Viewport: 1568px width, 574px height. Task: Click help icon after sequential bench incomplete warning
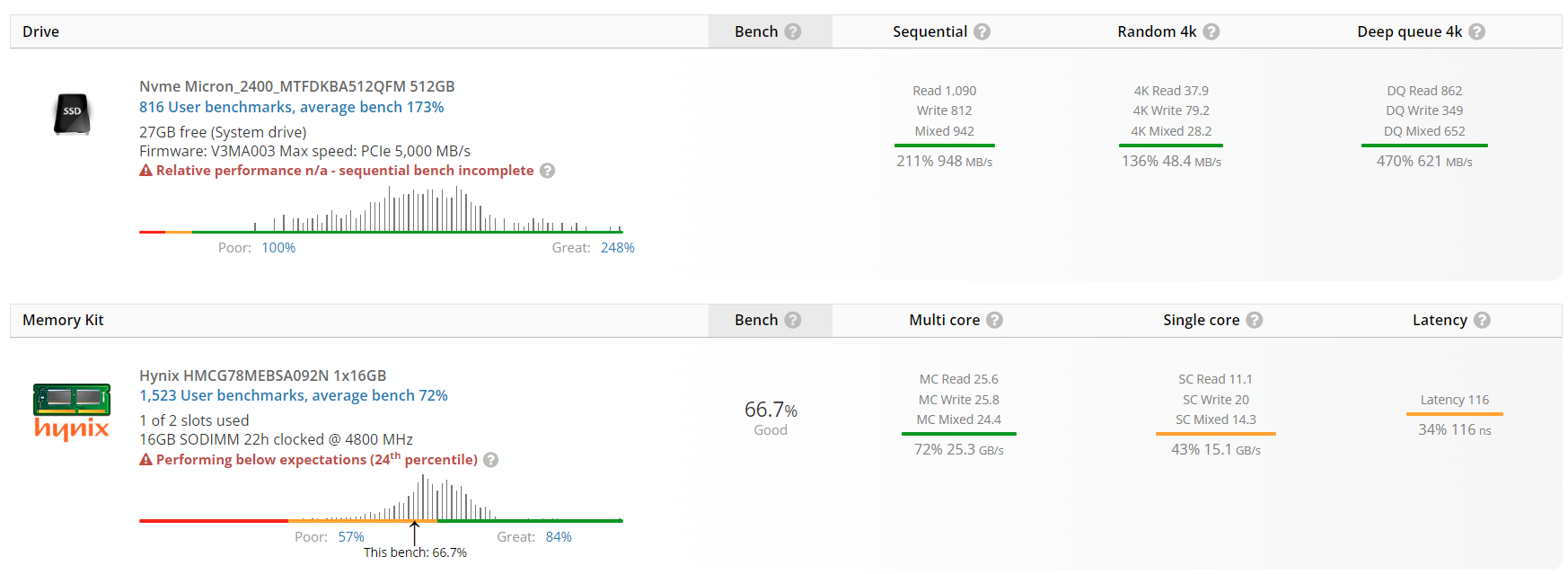(548, 171)
